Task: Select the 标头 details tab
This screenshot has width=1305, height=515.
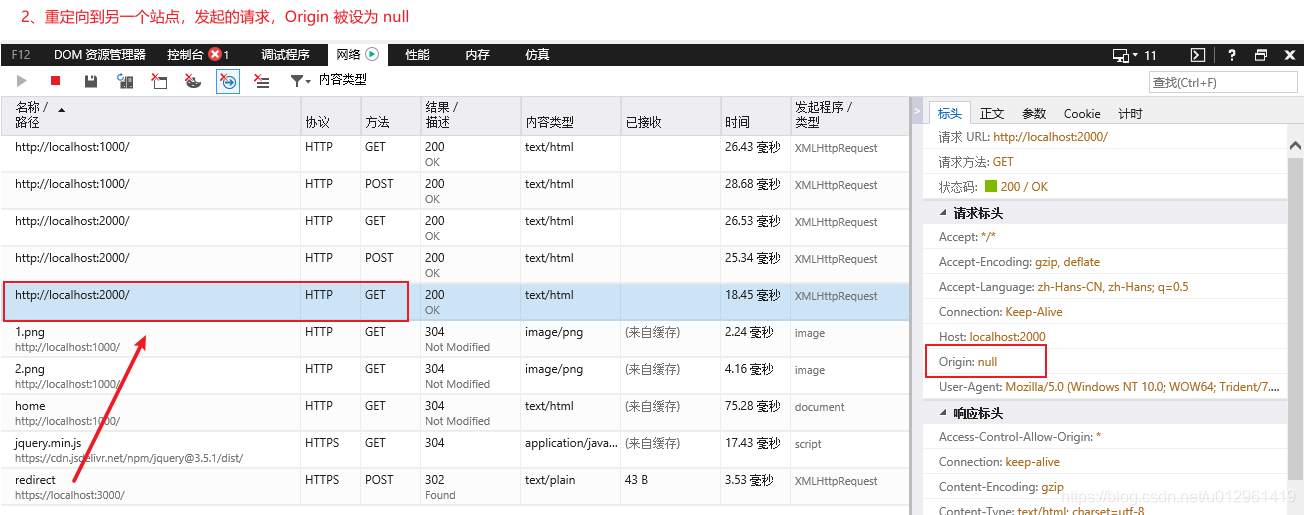Action: pyautogui.click(x=950, y=113)
